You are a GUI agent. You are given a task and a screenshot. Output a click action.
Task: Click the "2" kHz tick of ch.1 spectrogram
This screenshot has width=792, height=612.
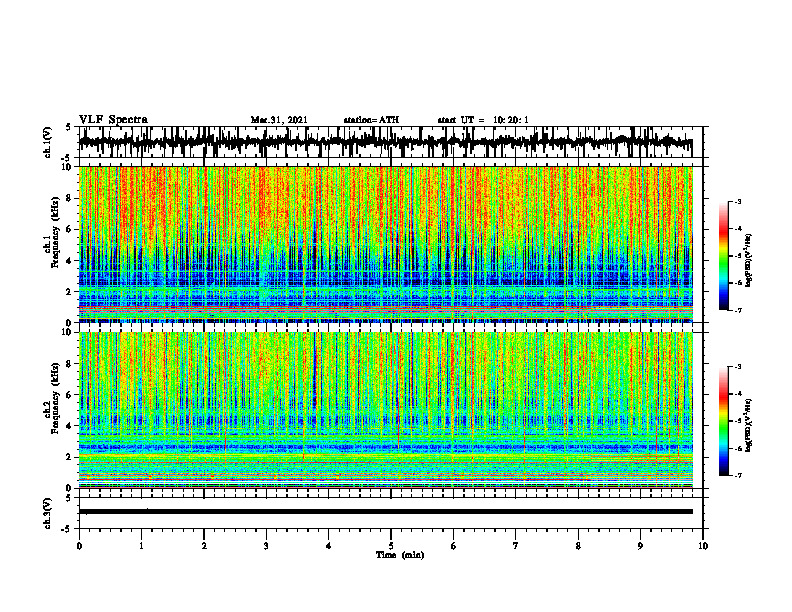click(70, 291)
